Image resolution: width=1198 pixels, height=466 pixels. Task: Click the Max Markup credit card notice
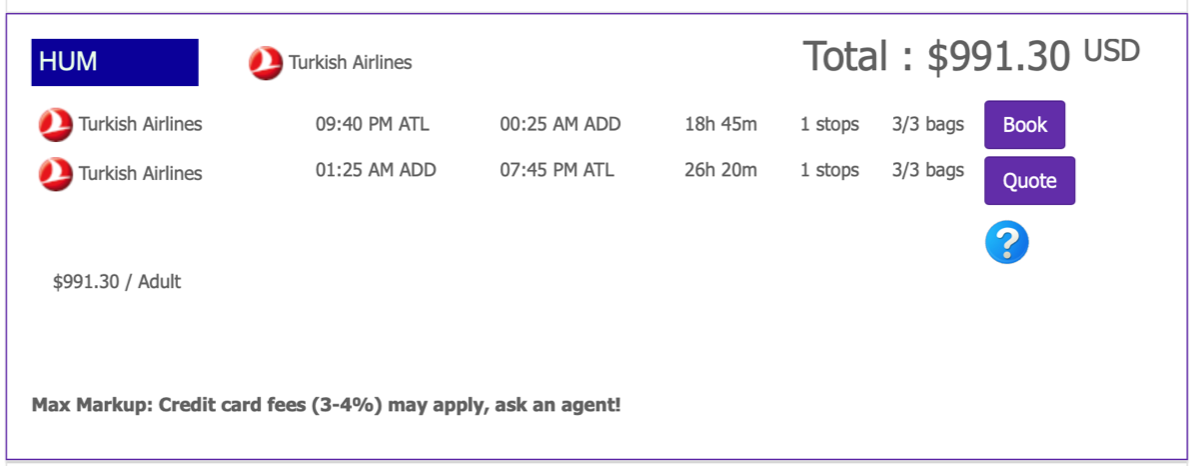click(x=326, y=406)
